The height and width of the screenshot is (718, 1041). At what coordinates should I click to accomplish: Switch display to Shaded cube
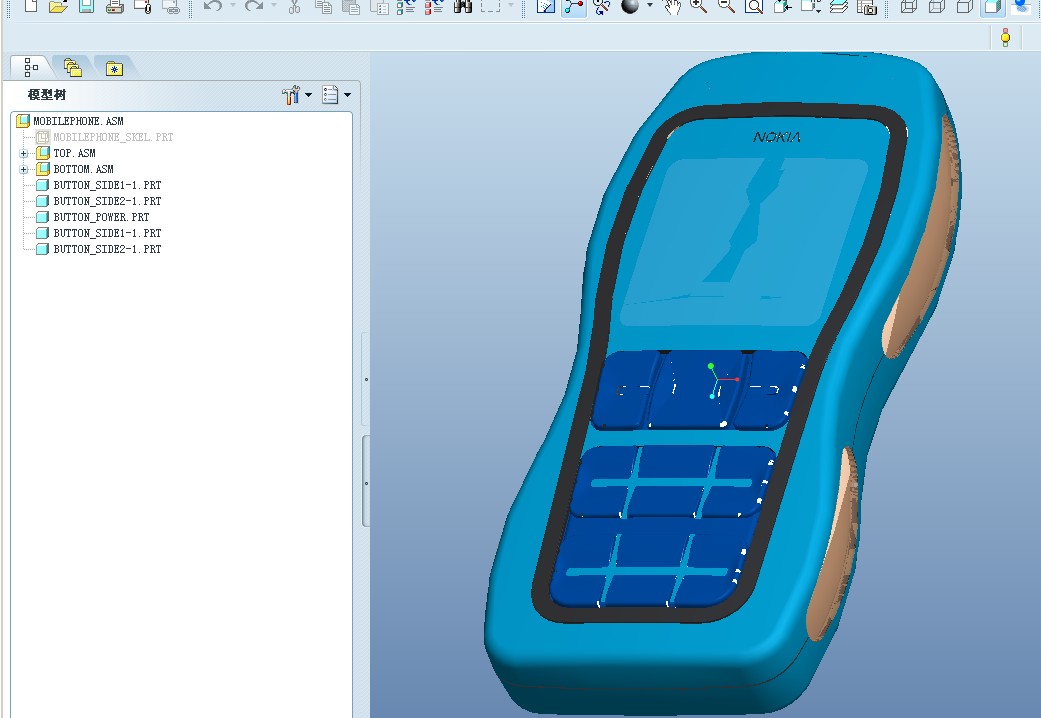pyautogui.click(x=993, y=7)
